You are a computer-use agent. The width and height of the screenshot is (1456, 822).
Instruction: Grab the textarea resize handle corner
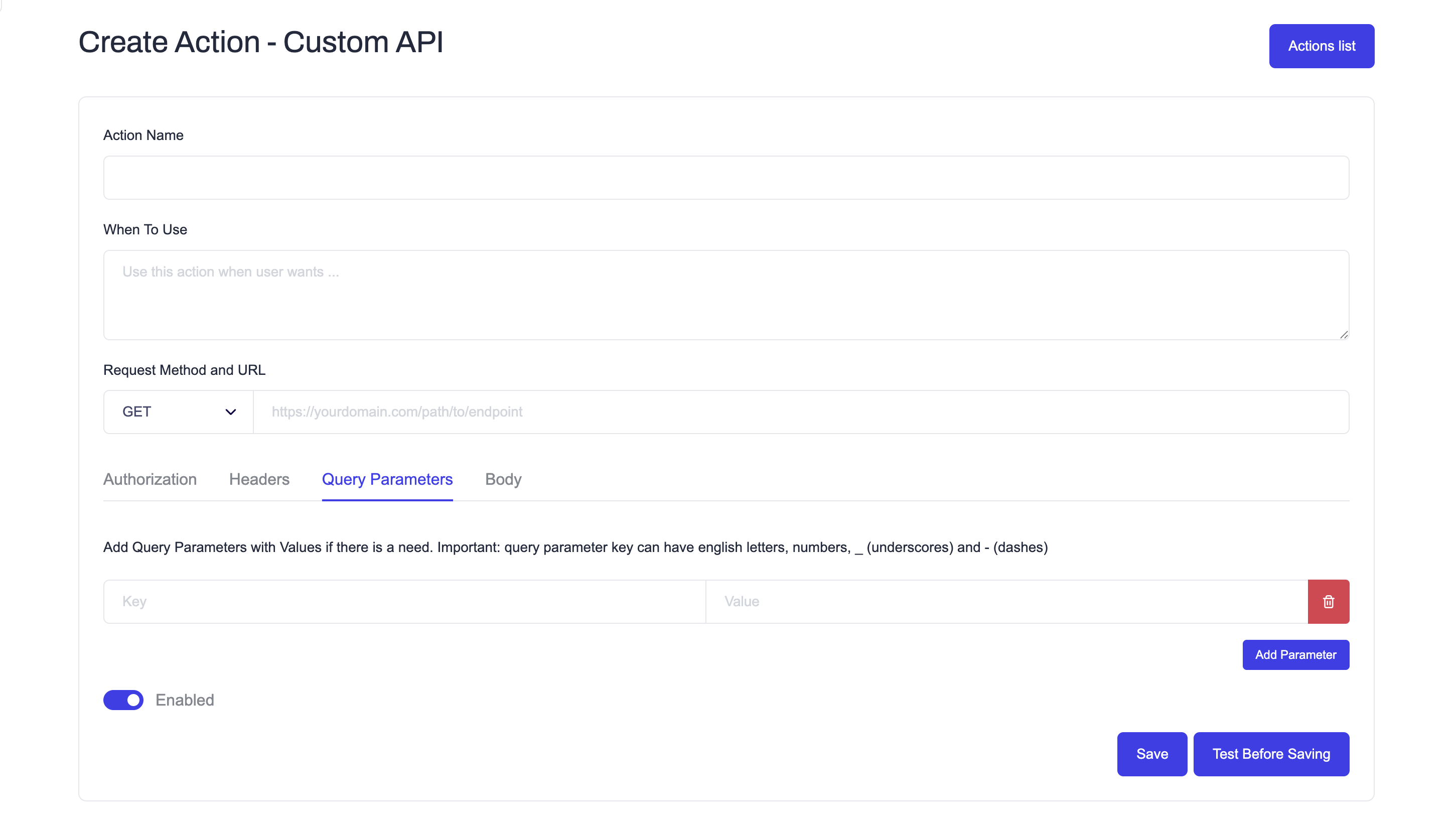(x=1344, y=335)
